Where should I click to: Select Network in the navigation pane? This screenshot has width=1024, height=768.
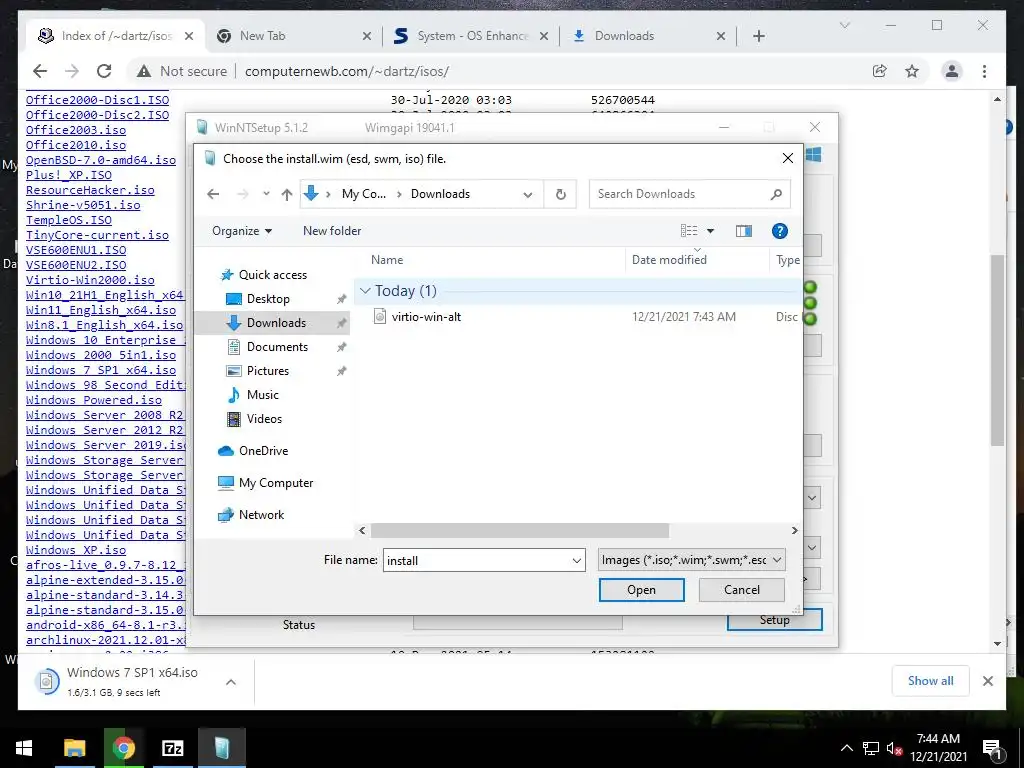pyautogui.click(x=261, y=515)
